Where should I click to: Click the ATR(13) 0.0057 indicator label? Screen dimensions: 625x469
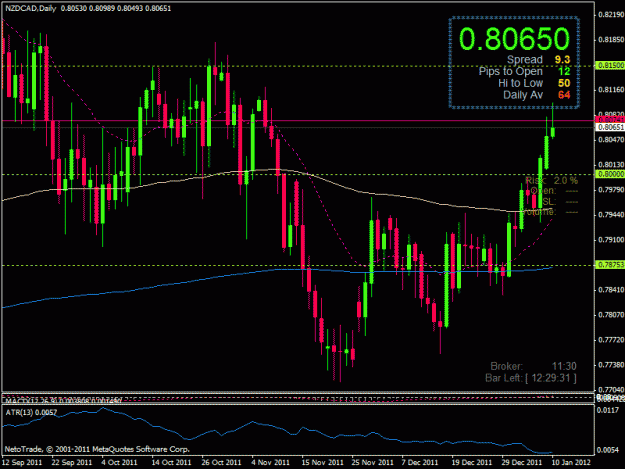click(31, 412)
